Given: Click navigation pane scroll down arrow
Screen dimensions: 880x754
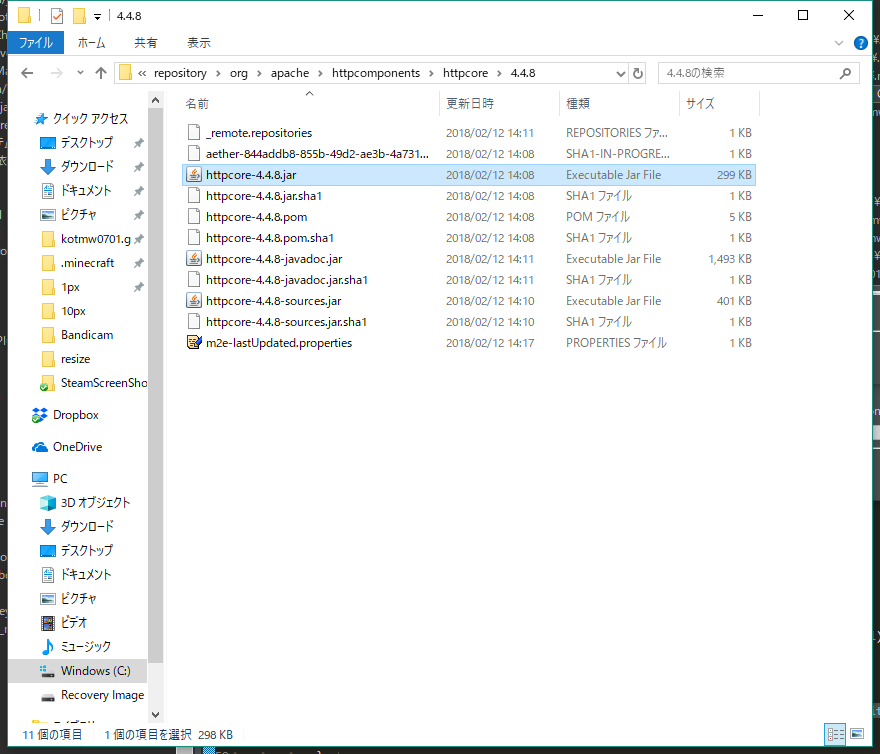Looking at the screenshot, I should (155, 715).
